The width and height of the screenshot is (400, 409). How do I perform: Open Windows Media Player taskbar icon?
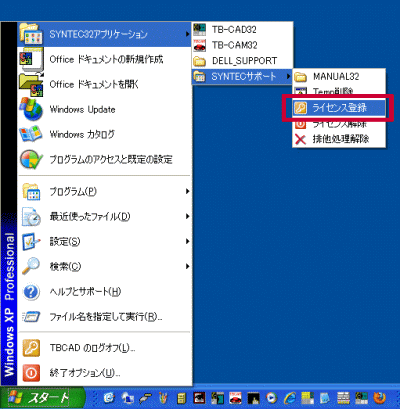pos(272,398)
